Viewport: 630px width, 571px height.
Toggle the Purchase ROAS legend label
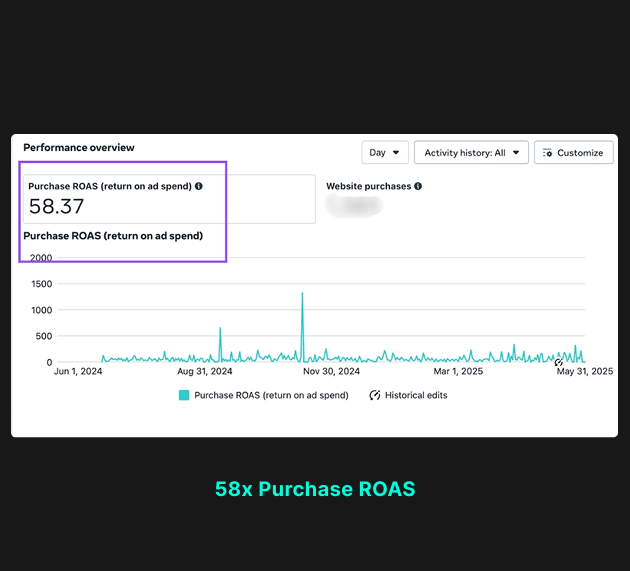point(271,395)
